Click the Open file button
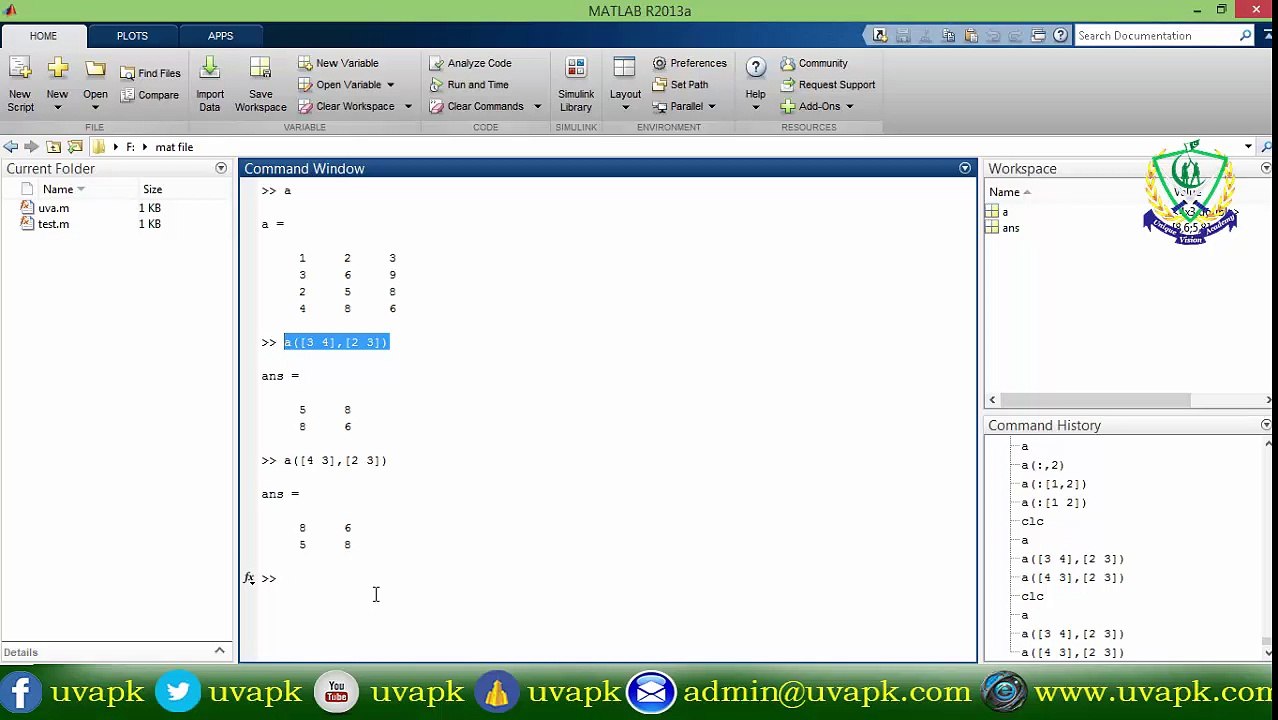 (95, 84)
